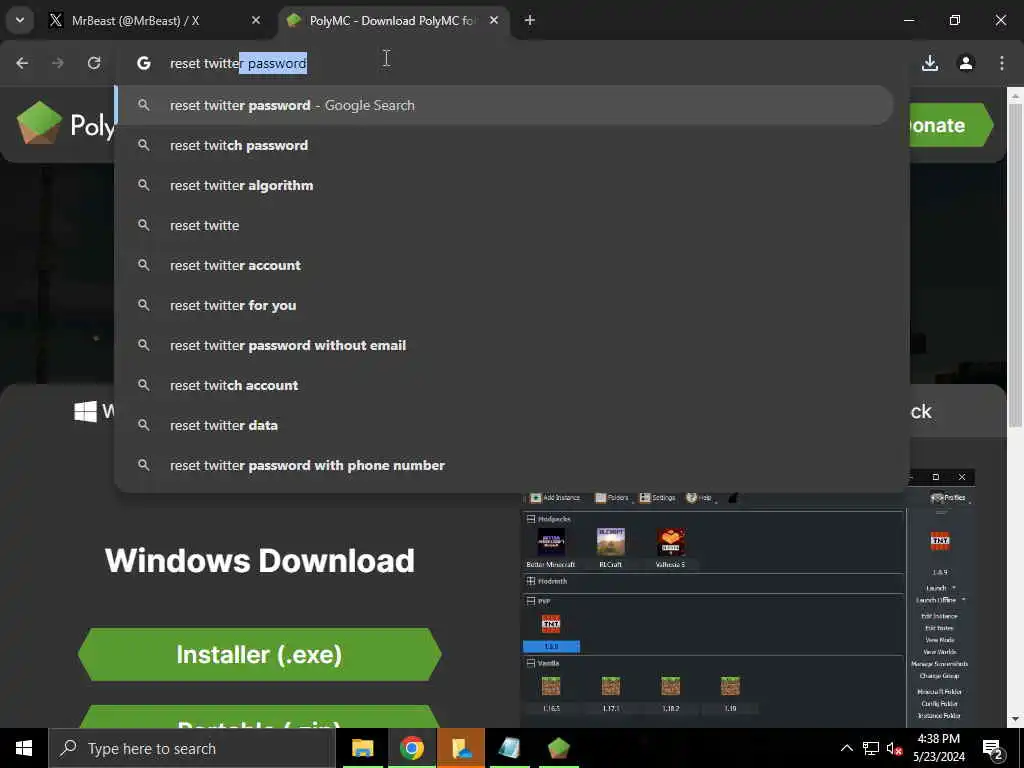Open File Explorer from the taskbar

362,748
